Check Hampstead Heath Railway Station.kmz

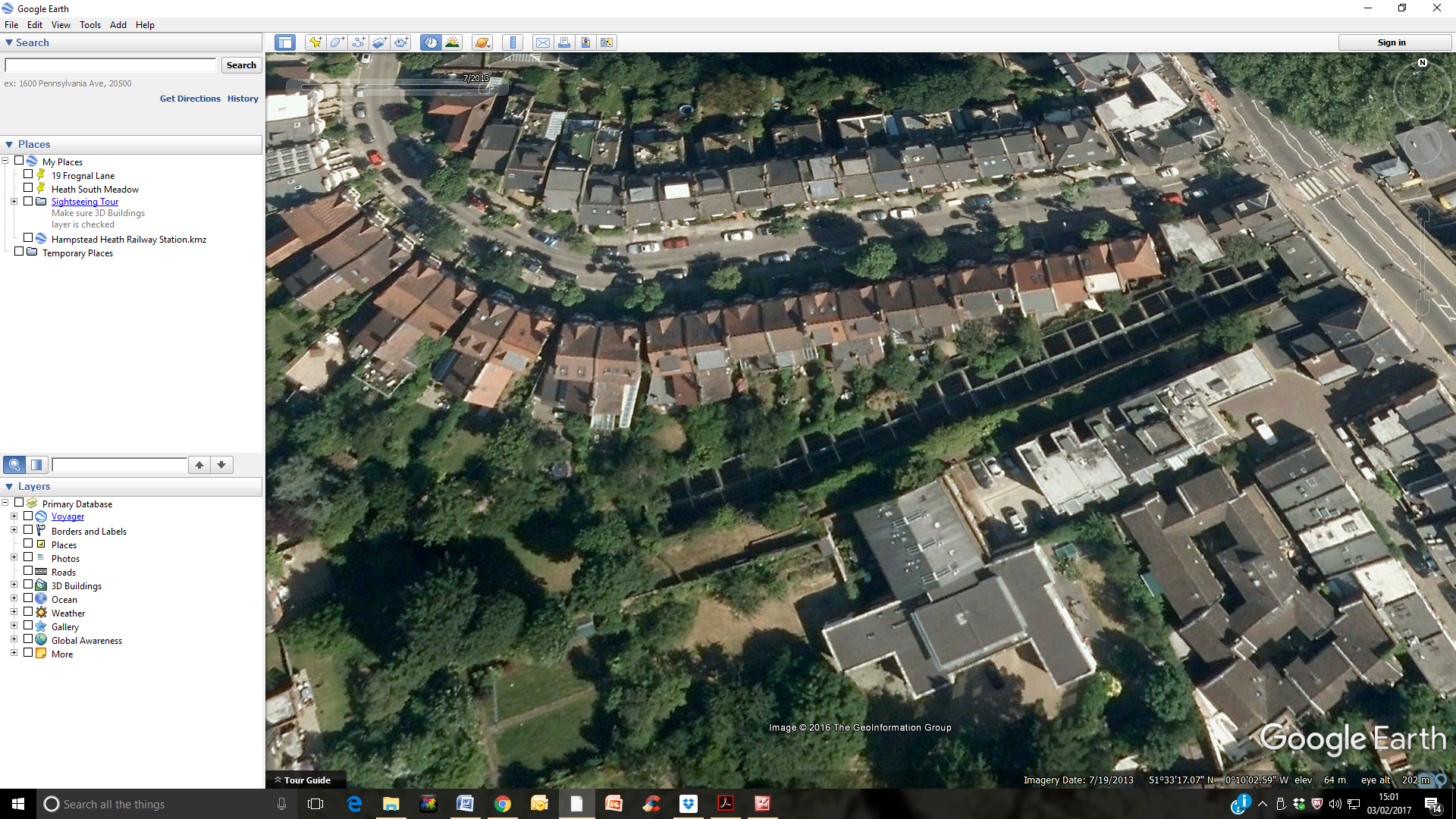click(x=28, y=238)
